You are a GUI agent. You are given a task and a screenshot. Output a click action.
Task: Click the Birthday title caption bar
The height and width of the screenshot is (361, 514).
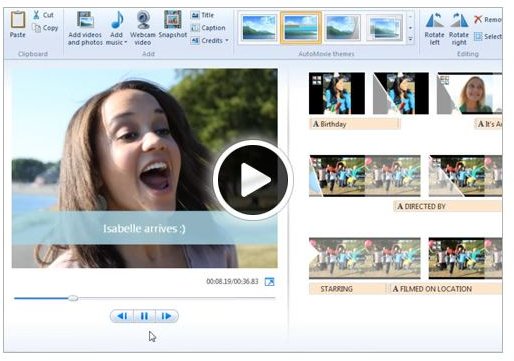pyautogui.click(x=354, y=124)
